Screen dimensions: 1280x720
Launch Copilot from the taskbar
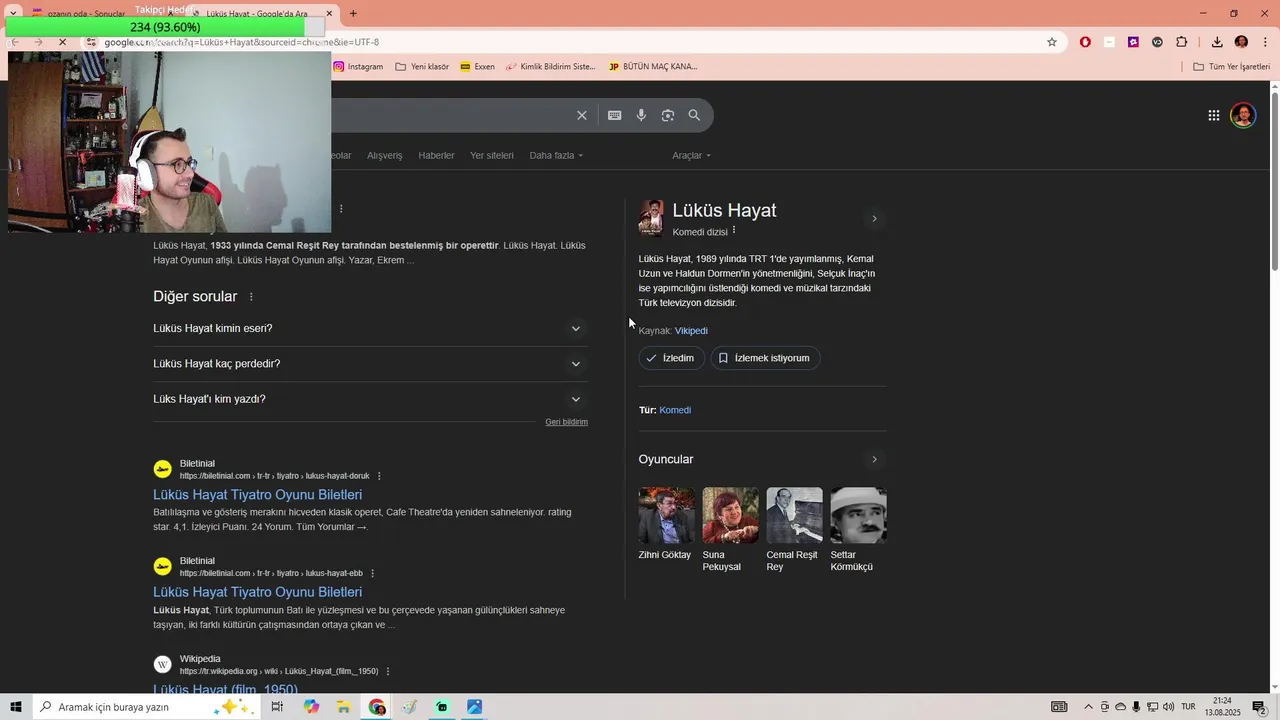[x=311, y=707]
